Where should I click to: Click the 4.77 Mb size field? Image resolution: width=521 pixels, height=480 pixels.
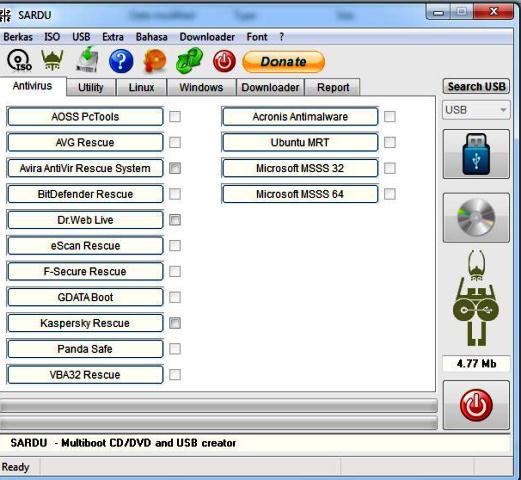coord(476,363)
